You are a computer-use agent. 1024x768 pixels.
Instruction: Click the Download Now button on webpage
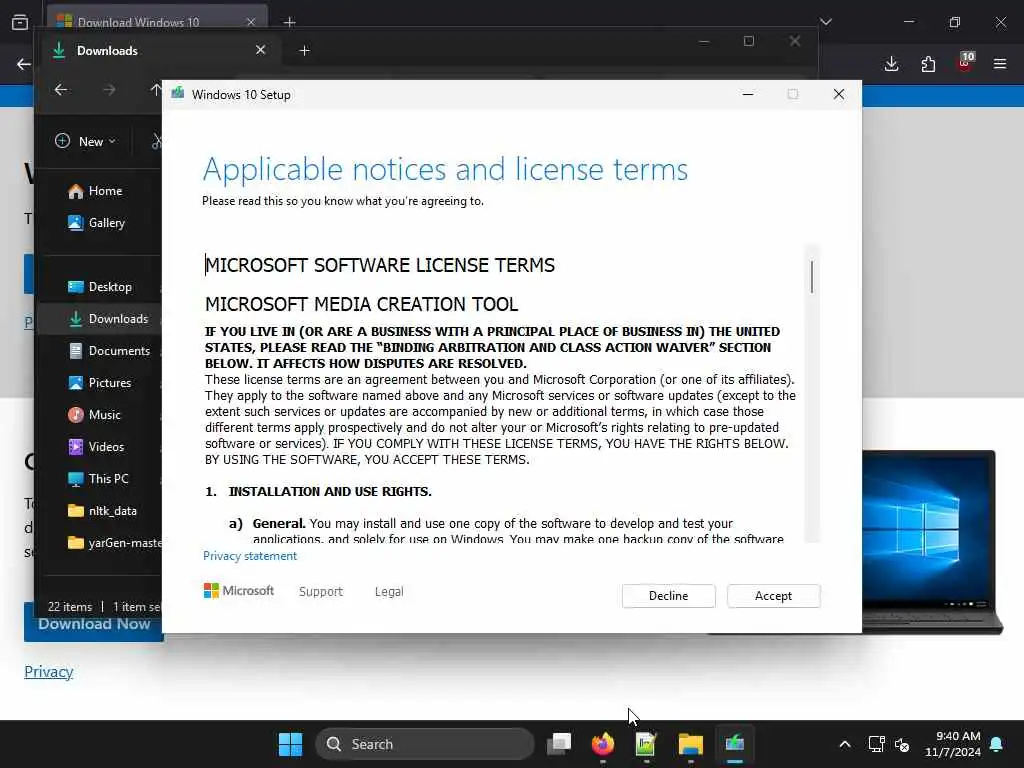pyautogui.click(x=93, y=624)
